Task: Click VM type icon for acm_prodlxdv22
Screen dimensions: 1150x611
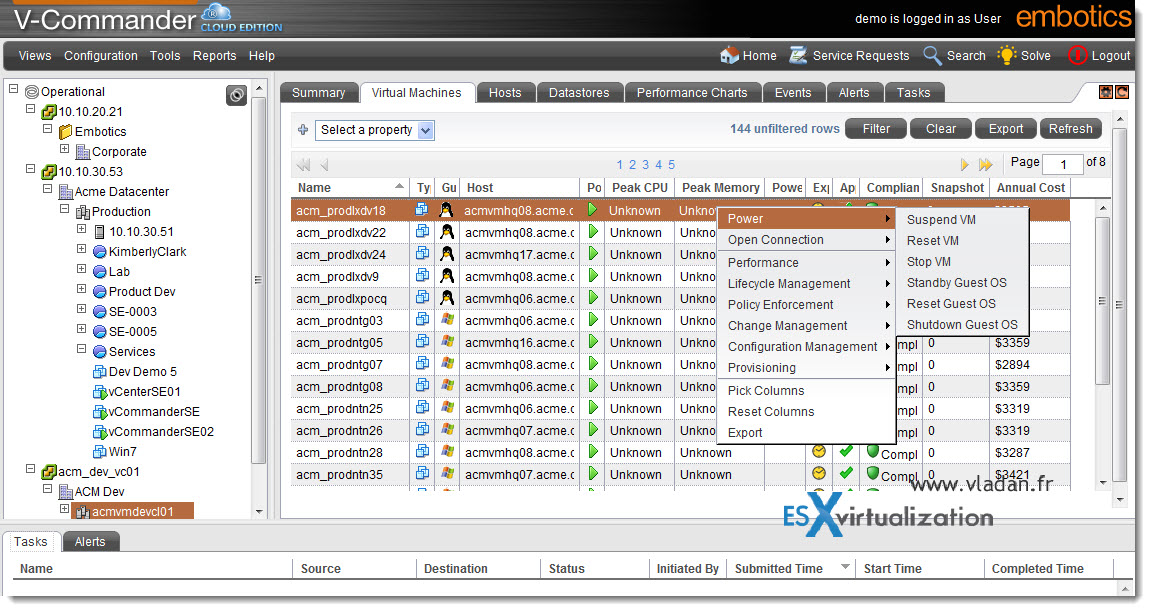Action: [422, 232]
